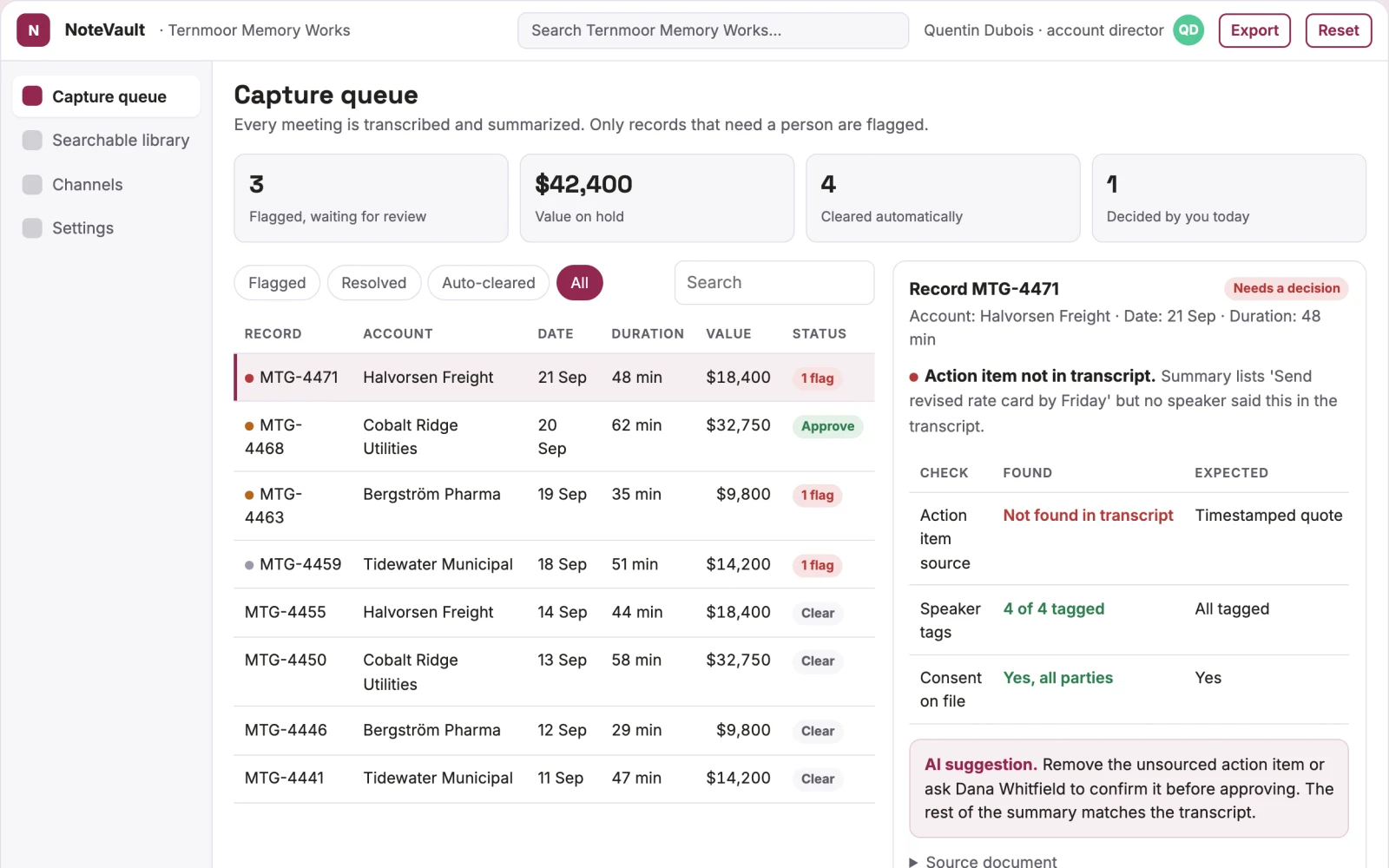Click the Reset button
Viewport: 1389px width, 868px height.
[1339, 30]
